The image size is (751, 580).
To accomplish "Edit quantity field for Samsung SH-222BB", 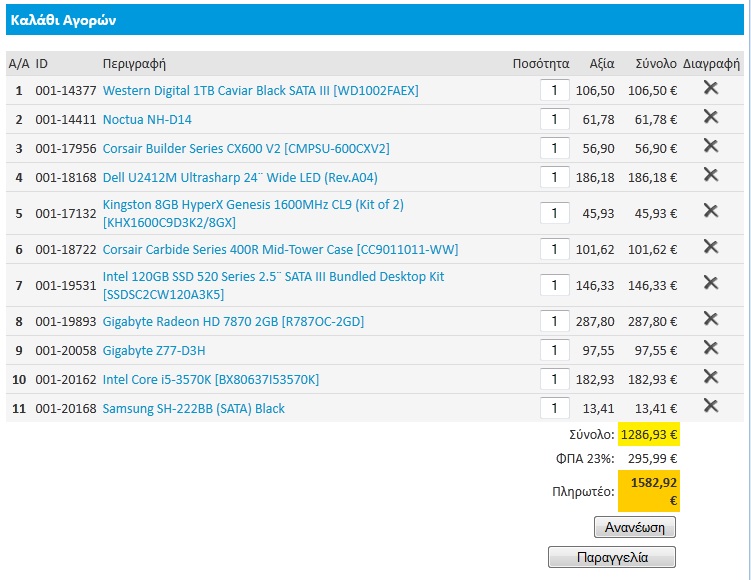I will [x=555, y=408].
